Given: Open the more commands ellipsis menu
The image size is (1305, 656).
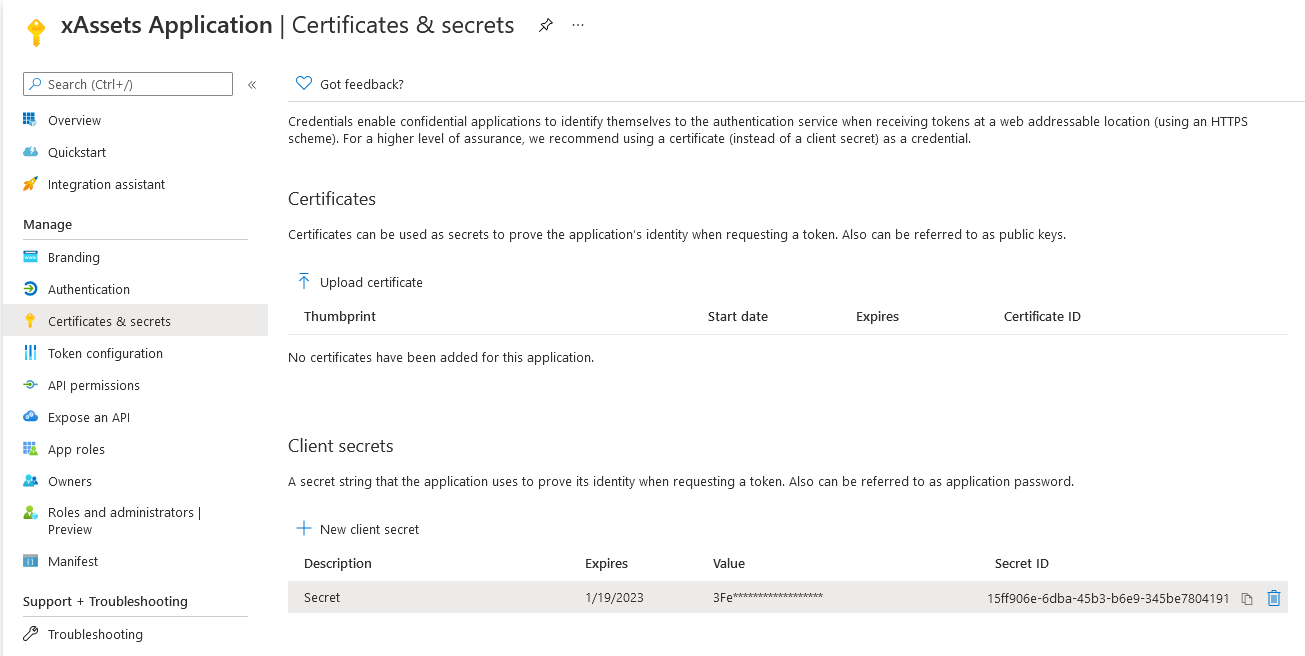Looking at the screenshot, I should 577,25.
